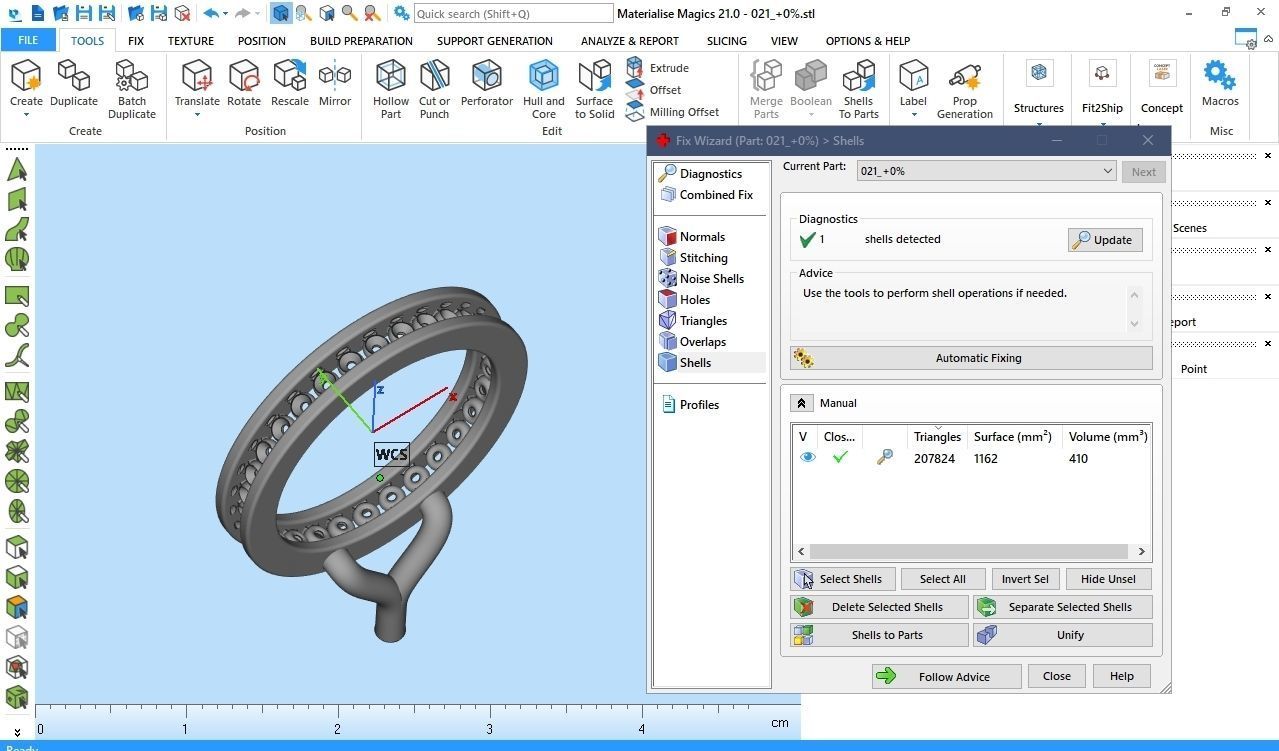Click Delete Selected Shells button
1279x751 pixels.
[x=880, y=607]
